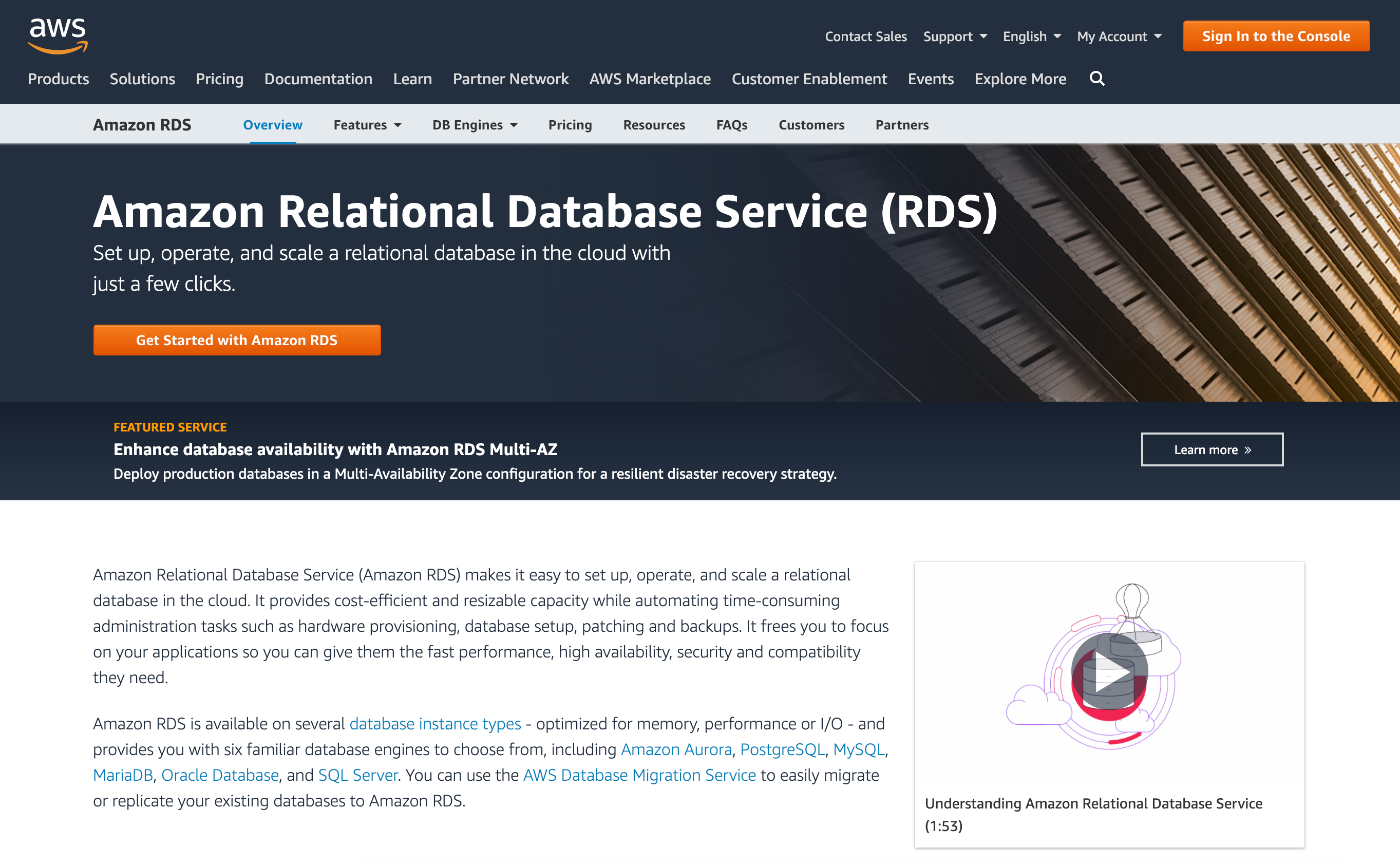Click the AWS Database Migration Service link
1400x865 pixels.
pyautogui.click(x=639, y=775)
